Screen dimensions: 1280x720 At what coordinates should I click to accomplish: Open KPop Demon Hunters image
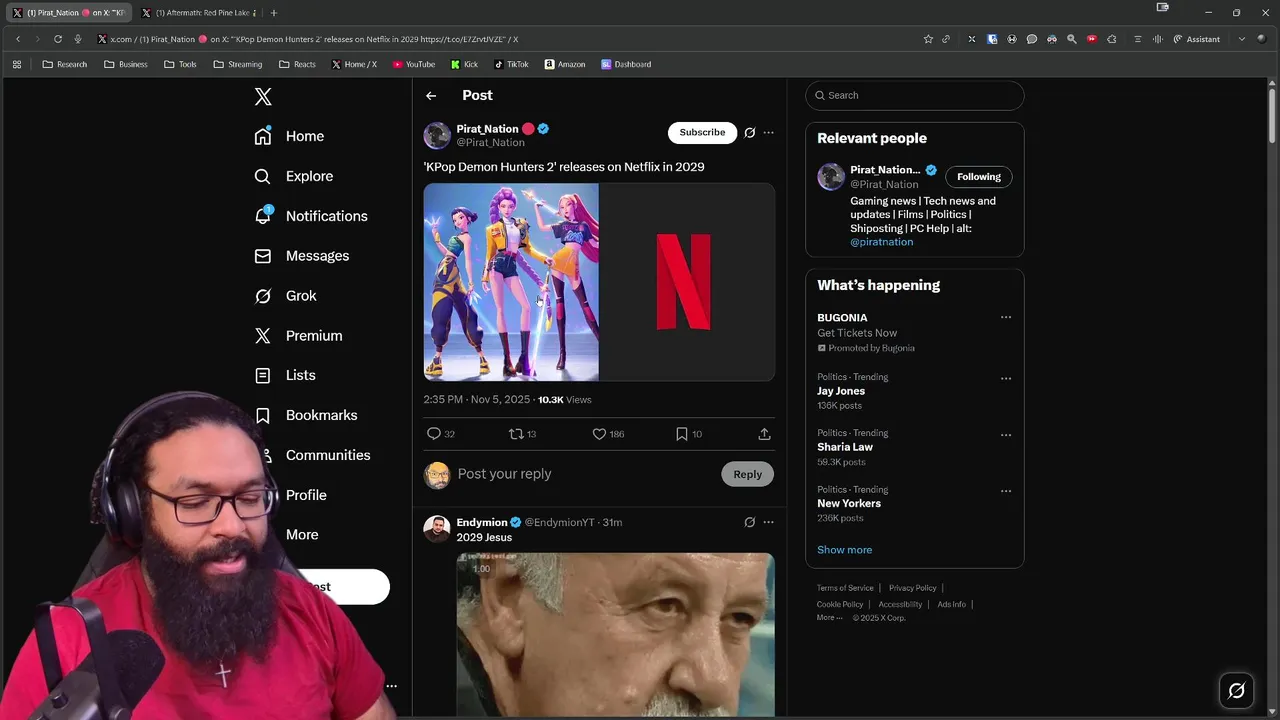(511, 282)
